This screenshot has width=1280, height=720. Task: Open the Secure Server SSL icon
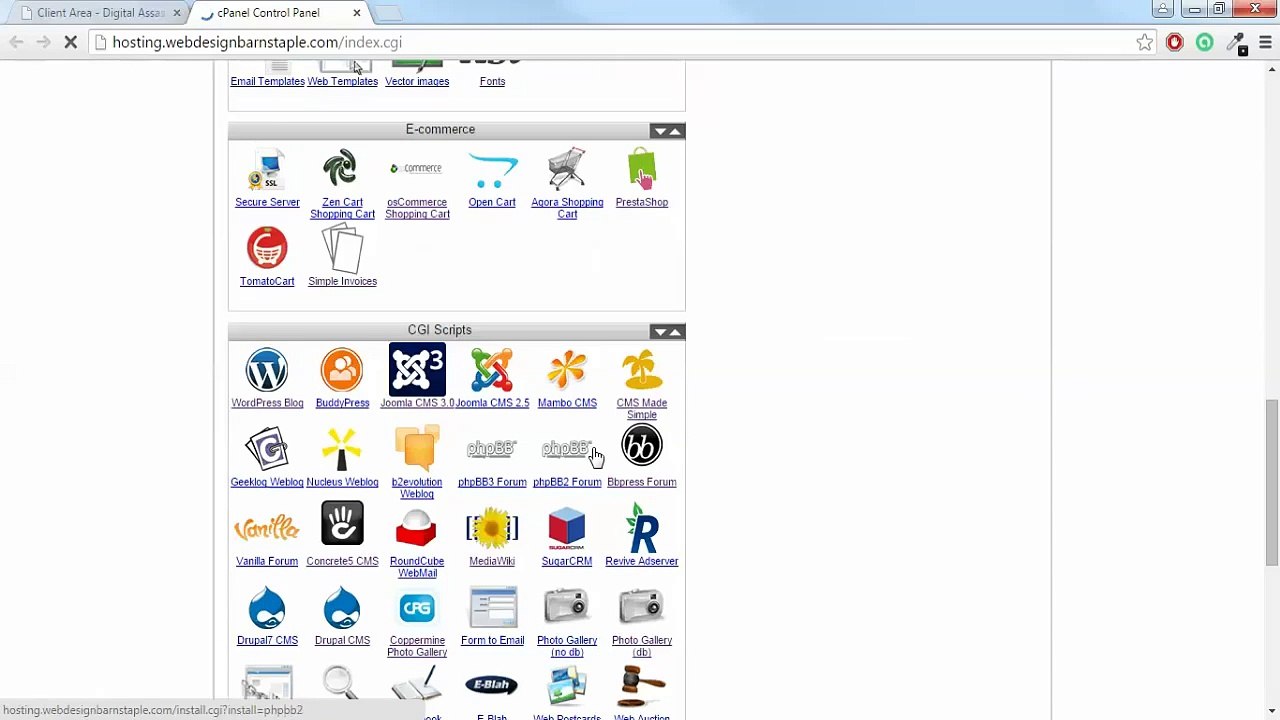point(267,170)
